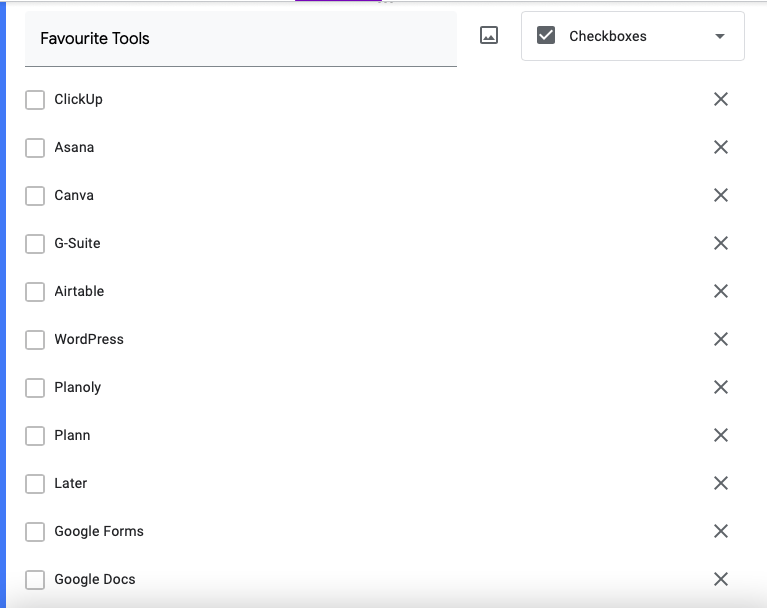Check the Google Forms checkbox
Screen dimensions: 767x608
tap(35, 532)
